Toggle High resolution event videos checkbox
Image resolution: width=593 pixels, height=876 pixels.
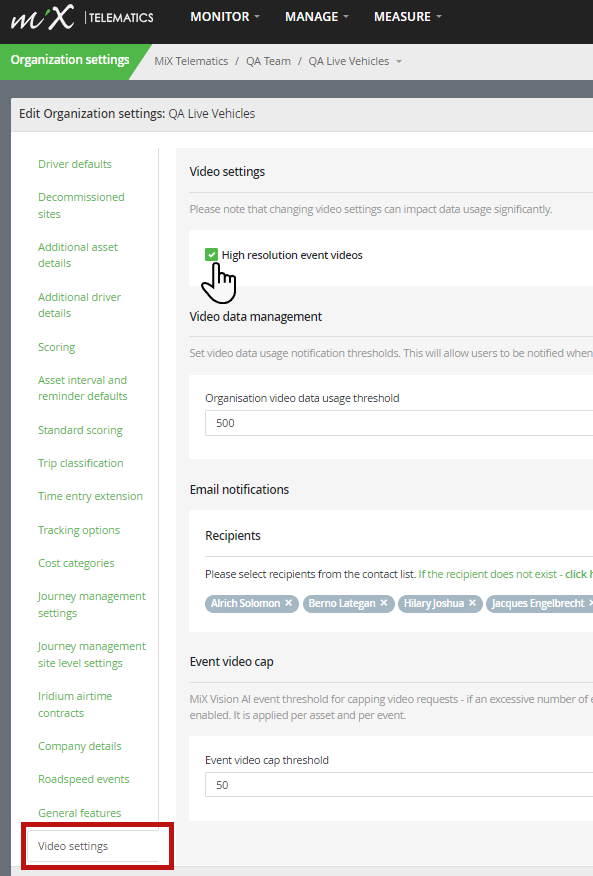pos(211,255)
